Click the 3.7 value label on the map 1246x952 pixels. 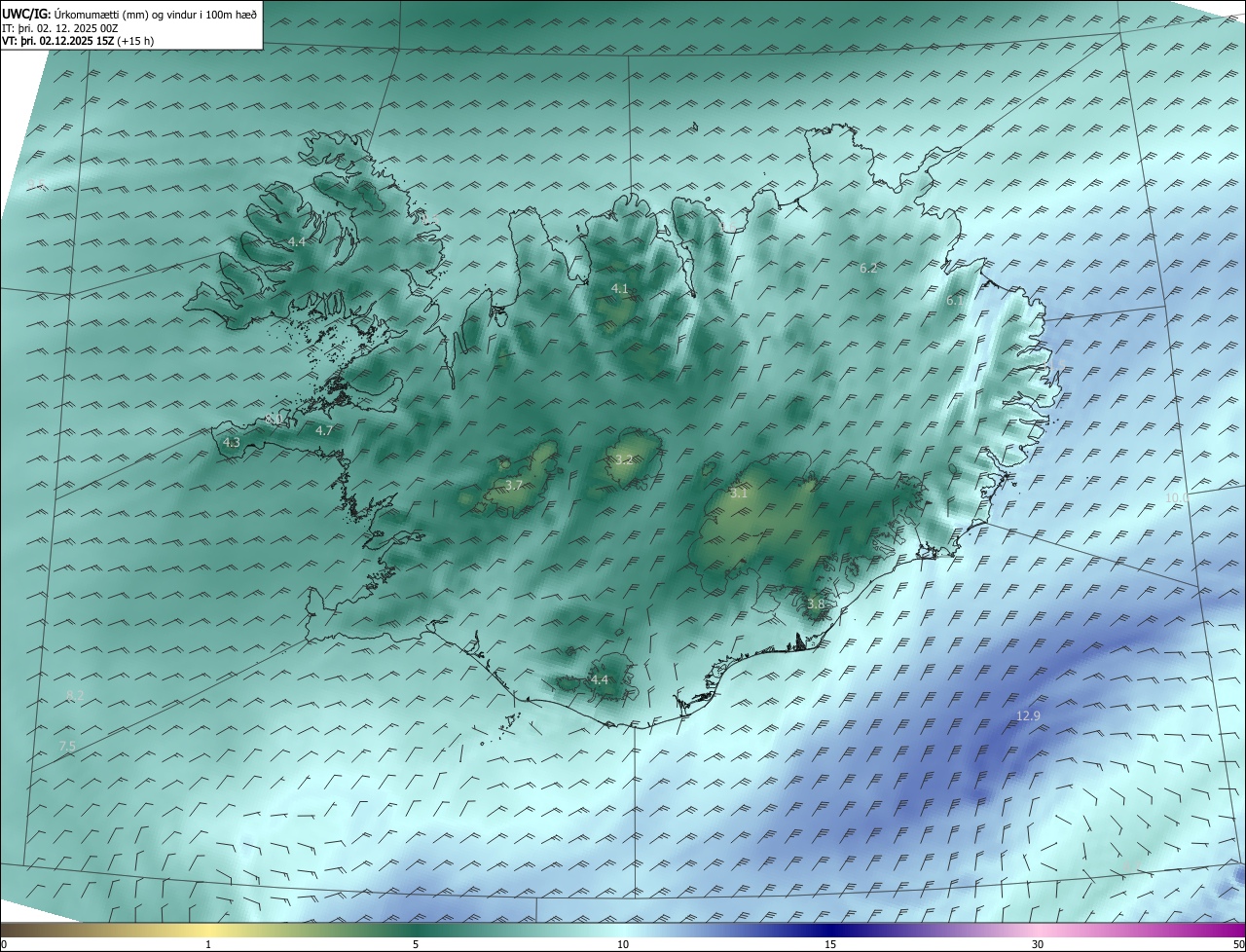514,485
